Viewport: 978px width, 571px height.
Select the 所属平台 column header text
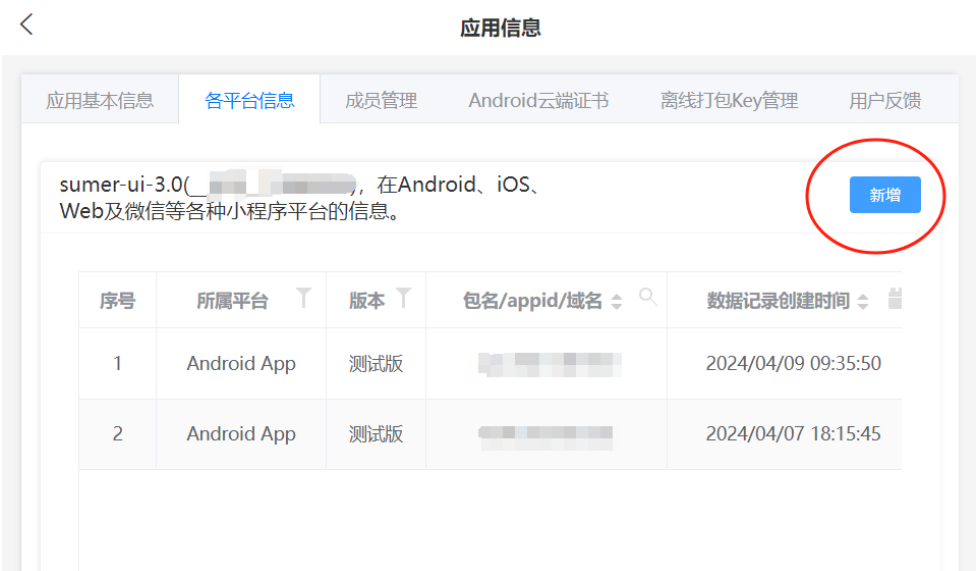pyautogui.click(x=232, y=301)
